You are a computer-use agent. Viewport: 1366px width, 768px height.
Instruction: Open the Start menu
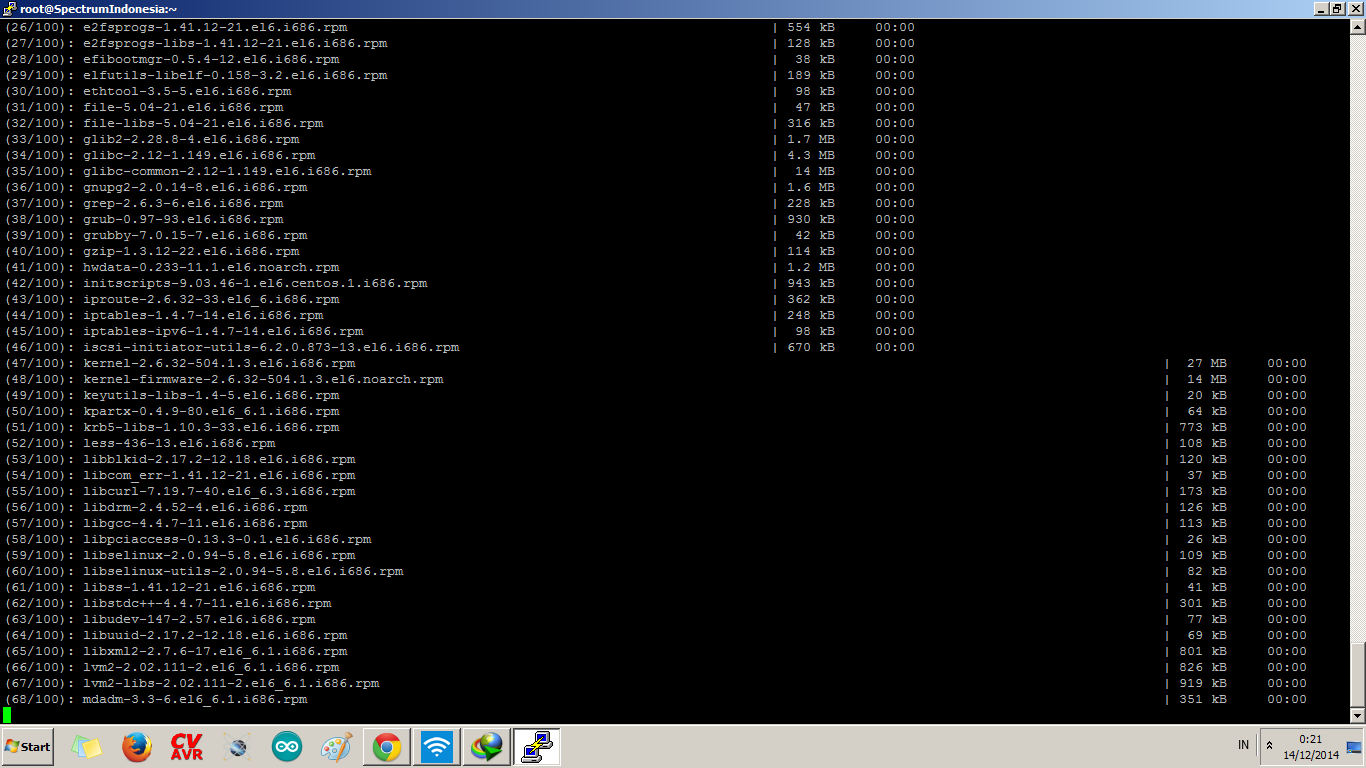[27, 747]
